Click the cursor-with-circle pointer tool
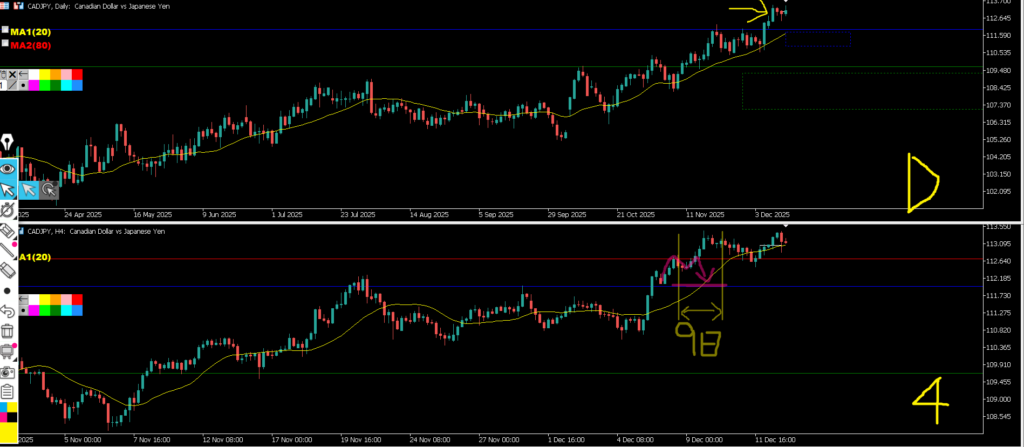This screenshot has width=1024, height=447. coord(49,188)
